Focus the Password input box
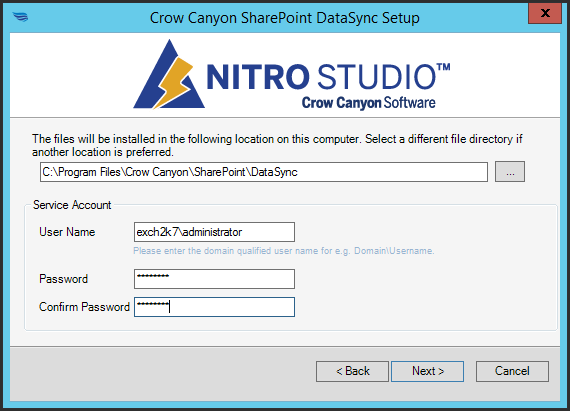 [x=214, y=279]
